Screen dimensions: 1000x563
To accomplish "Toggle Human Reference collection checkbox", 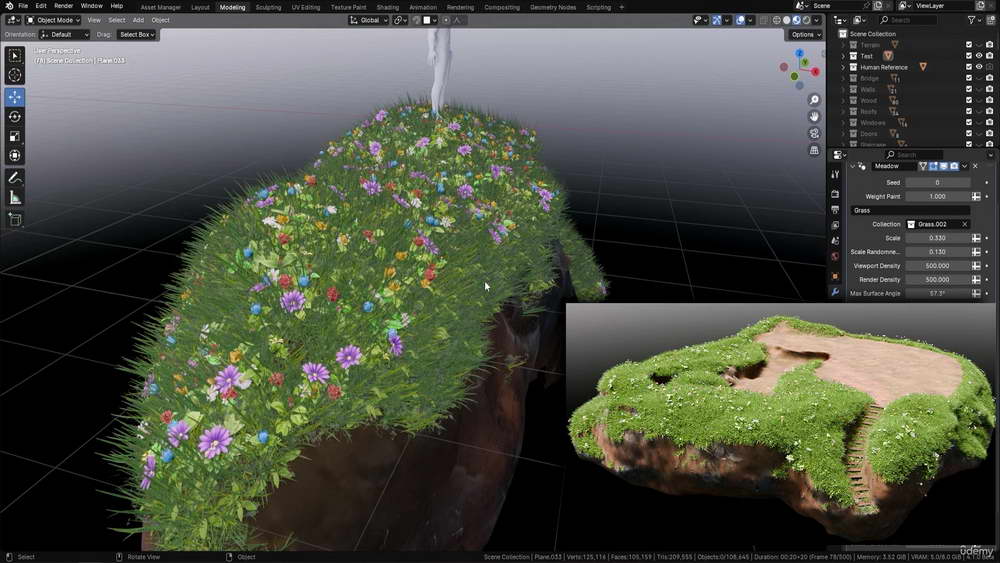I will pyautogui.click(x=969, y=67).
